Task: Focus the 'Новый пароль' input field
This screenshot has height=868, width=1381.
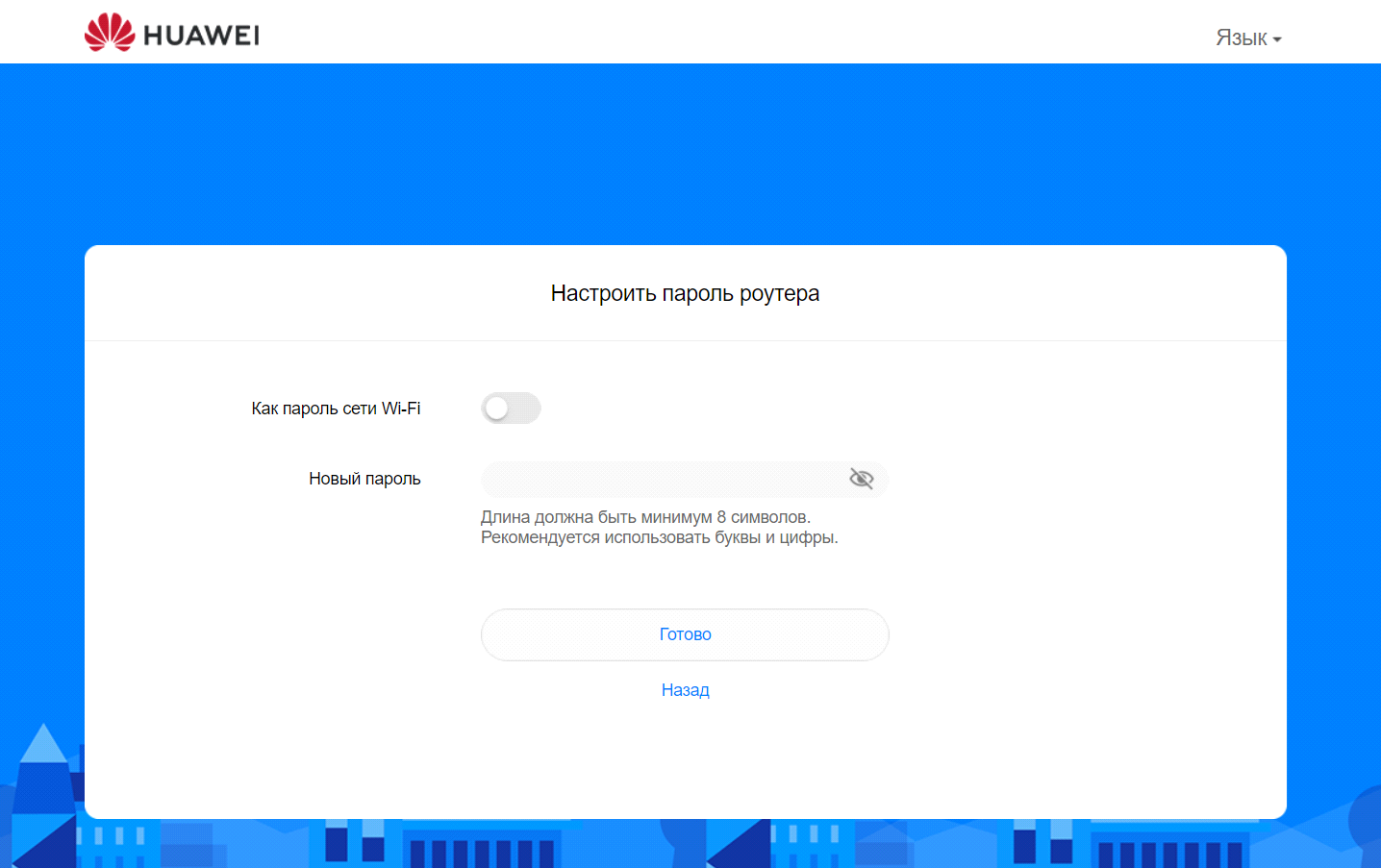Action: tap(664, 479)
